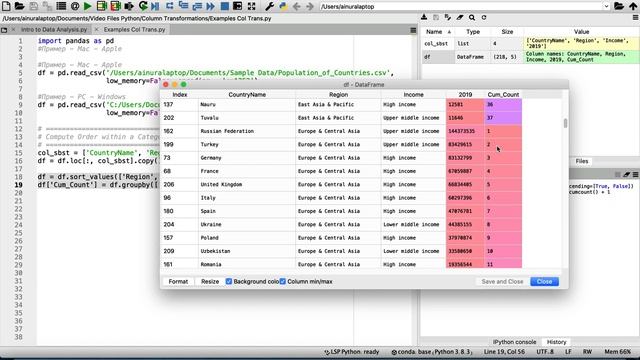640x360 pixels.
Task: Open Preferences with the wrench icon
Action: [x=269, y=6]
